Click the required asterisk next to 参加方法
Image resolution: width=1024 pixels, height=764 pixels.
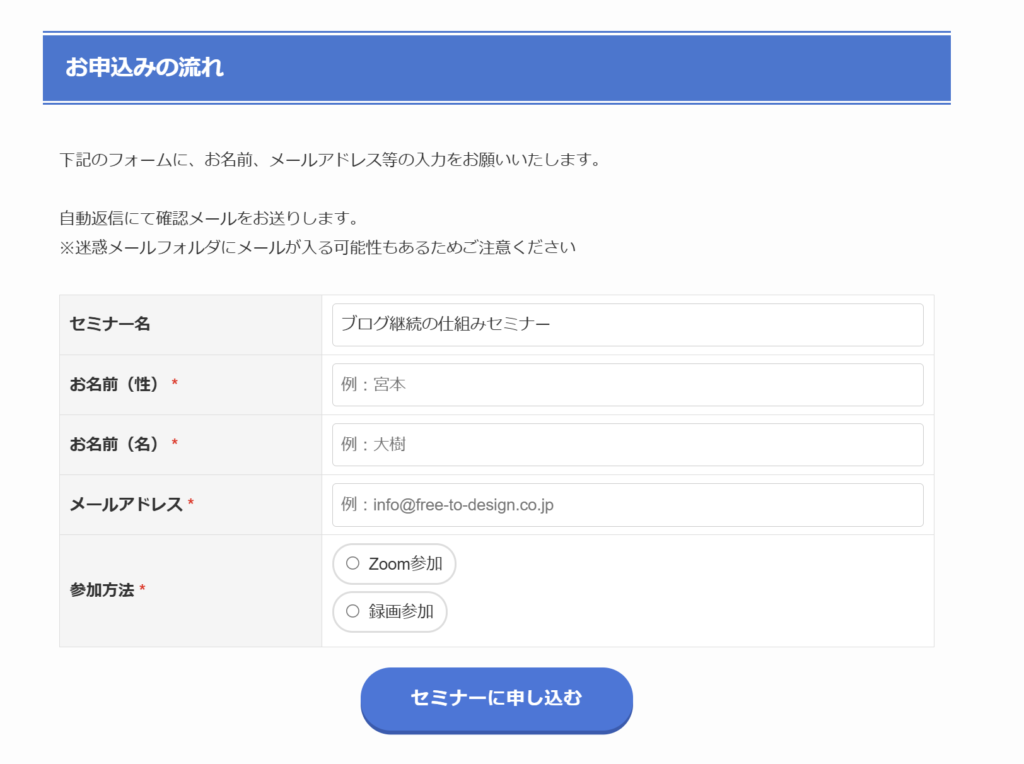point(142,590)
